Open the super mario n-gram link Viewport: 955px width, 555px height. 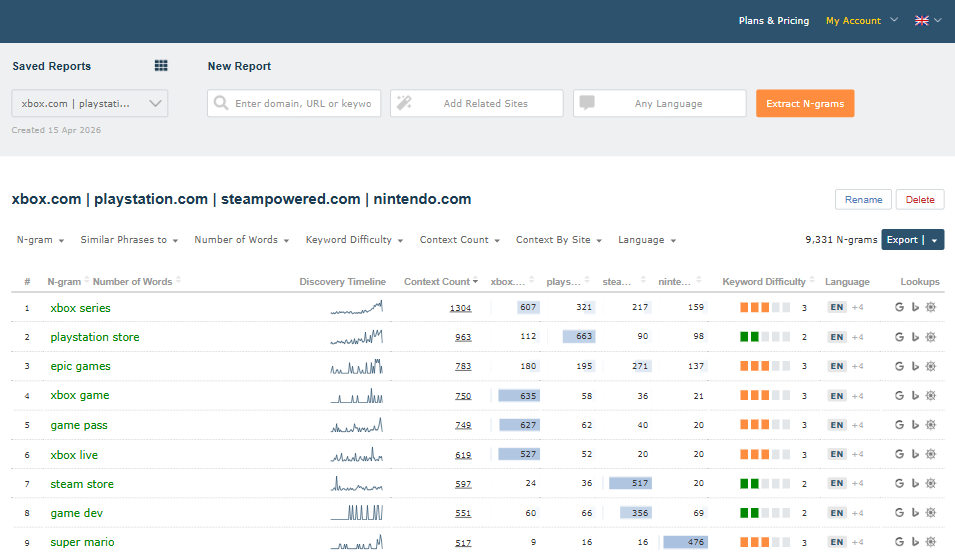pos(82,542)
